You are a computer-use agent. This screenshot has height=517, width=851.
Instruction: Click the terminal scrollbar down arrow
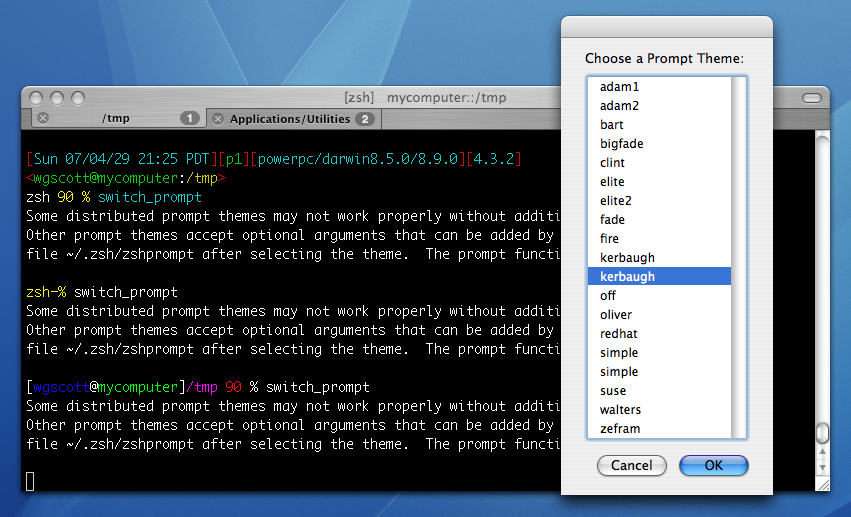click(822, 467)
